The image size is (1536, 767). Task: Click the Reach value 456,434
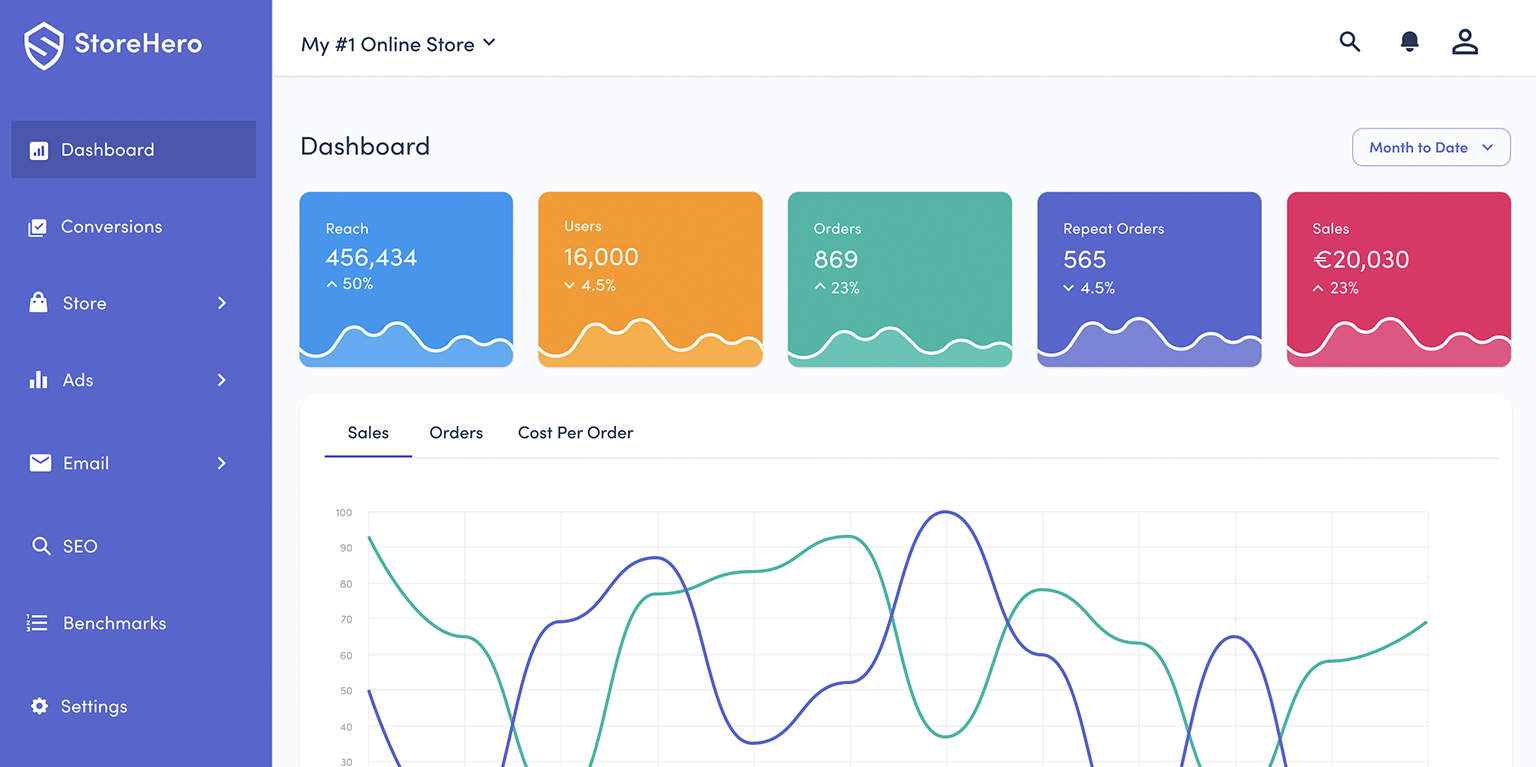371,257
